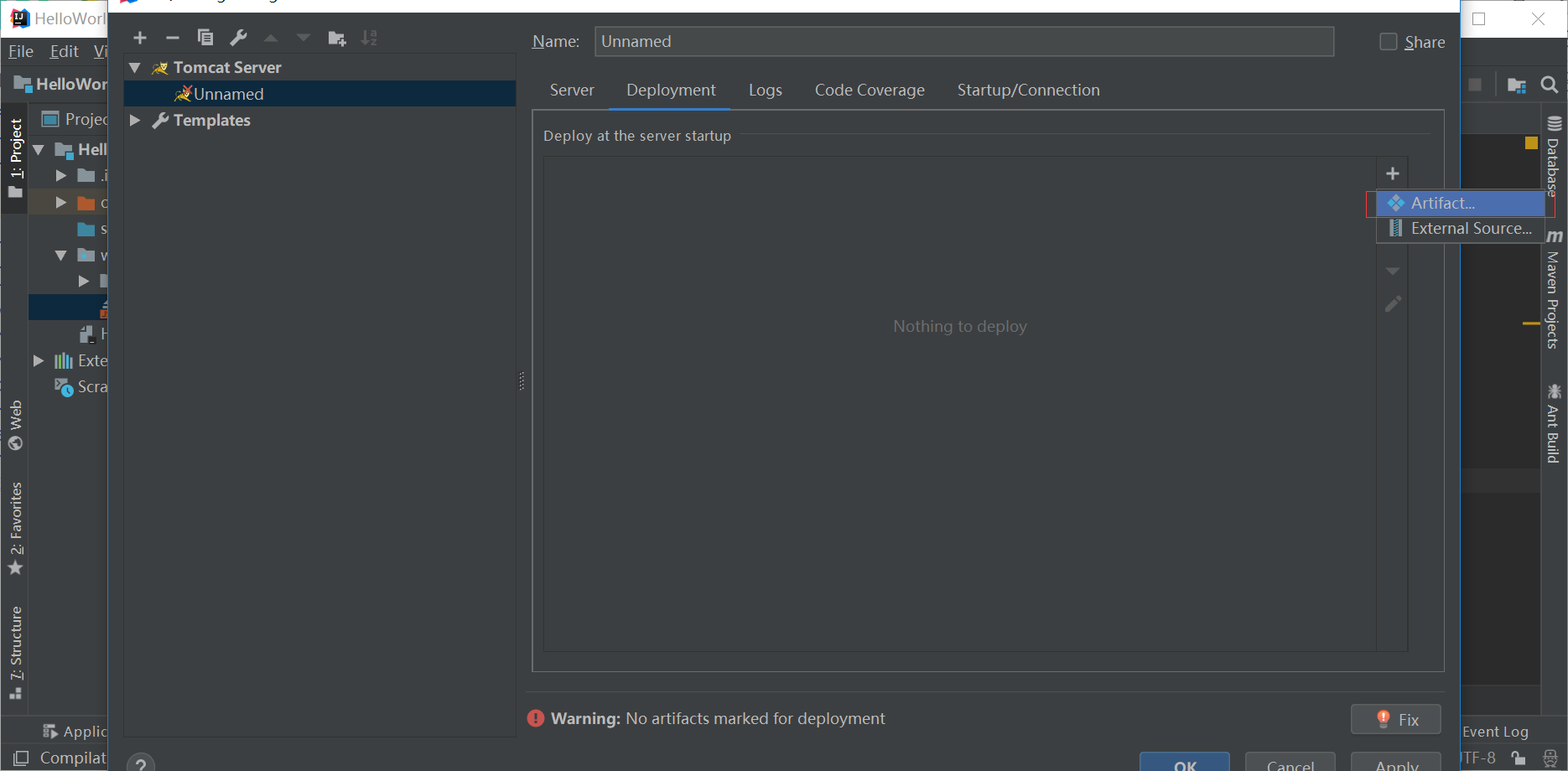Open the Maven Projects tool window
This screenshot has width=1568, height=771.
tap(1553, 290)
